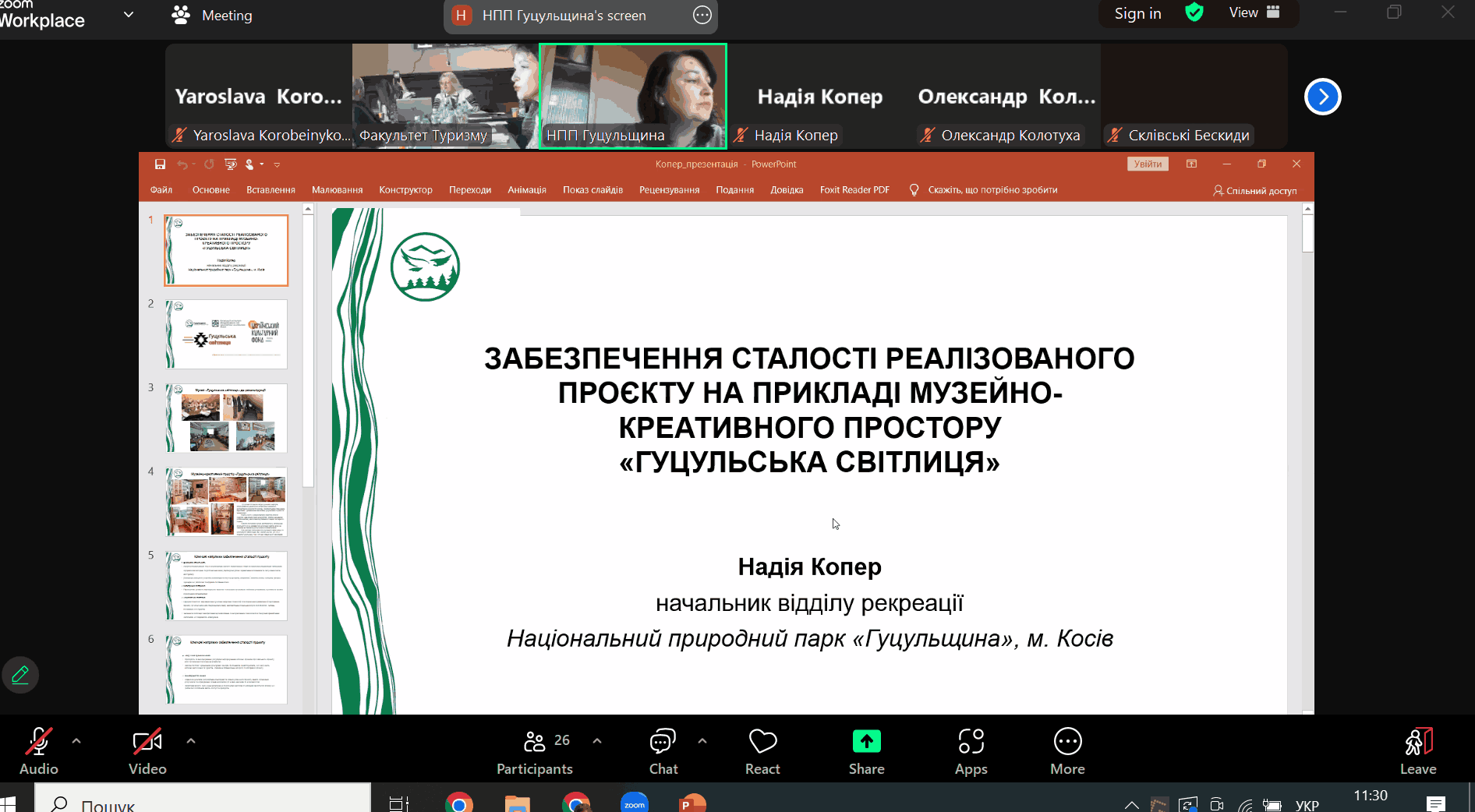The image size is (1475, 812).
Task: Open Zoom from the Windows taskbar
Action: [635, 803]
